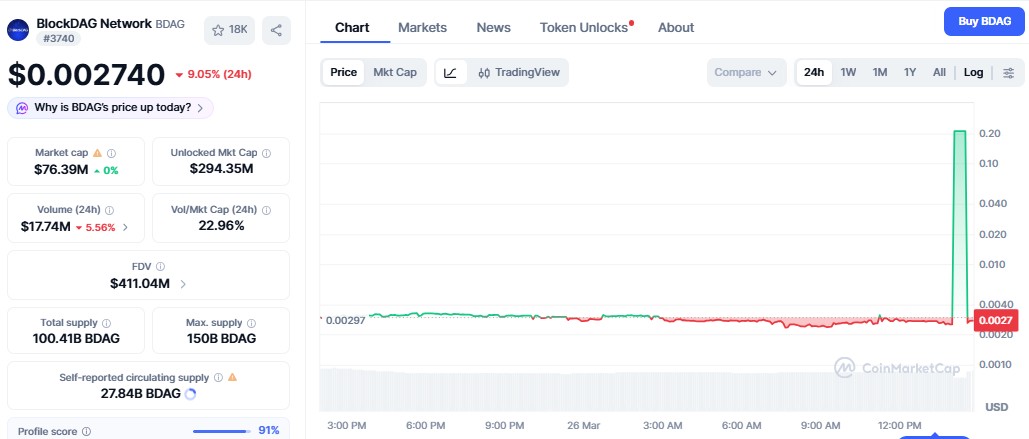
Task: Open the Compare dropdown
Action: [746, 72]
